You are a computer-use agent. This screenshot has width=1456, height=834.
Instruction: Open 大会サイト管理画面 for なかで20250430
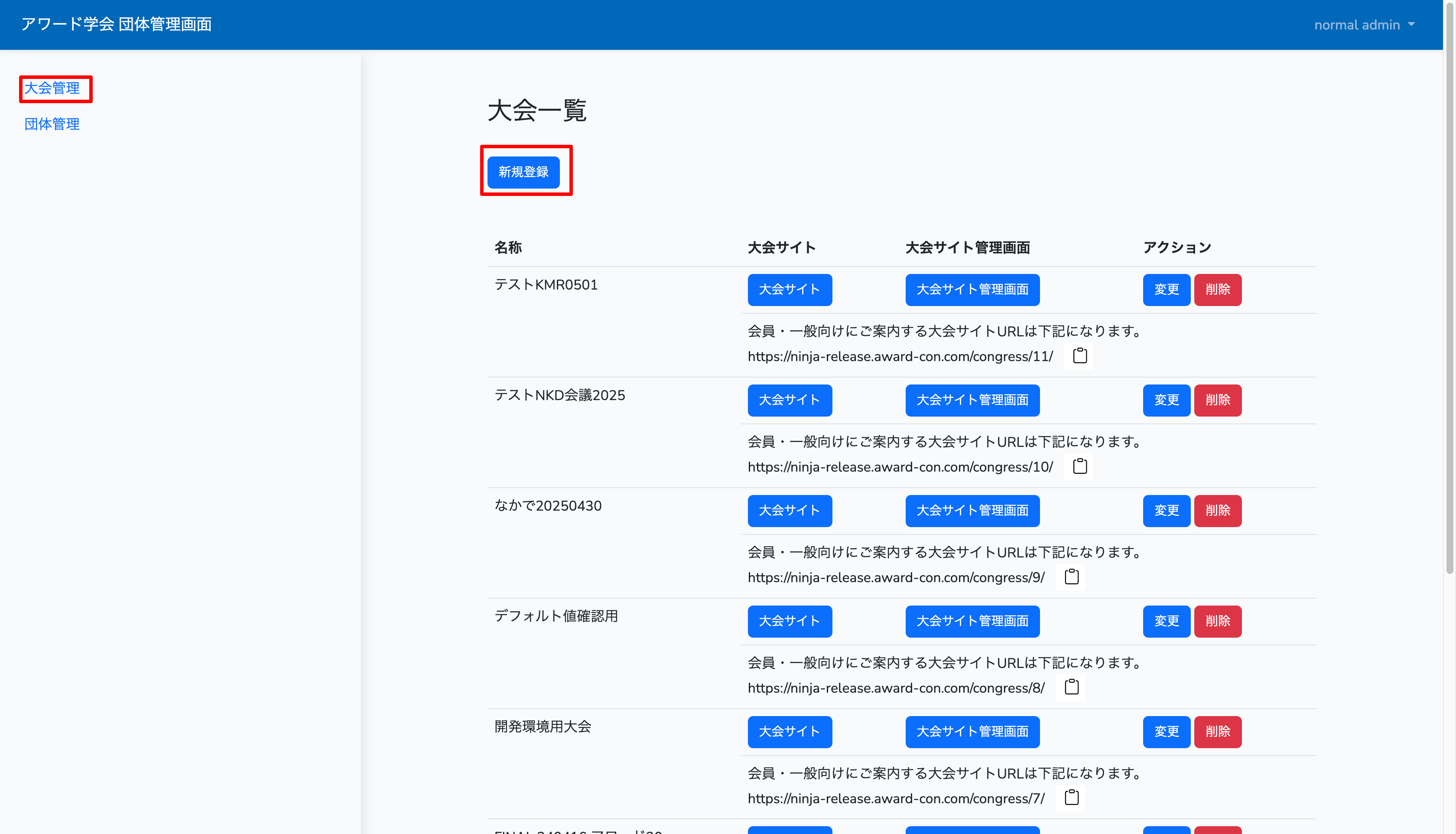pyautogui.click(x=972, y=511)
